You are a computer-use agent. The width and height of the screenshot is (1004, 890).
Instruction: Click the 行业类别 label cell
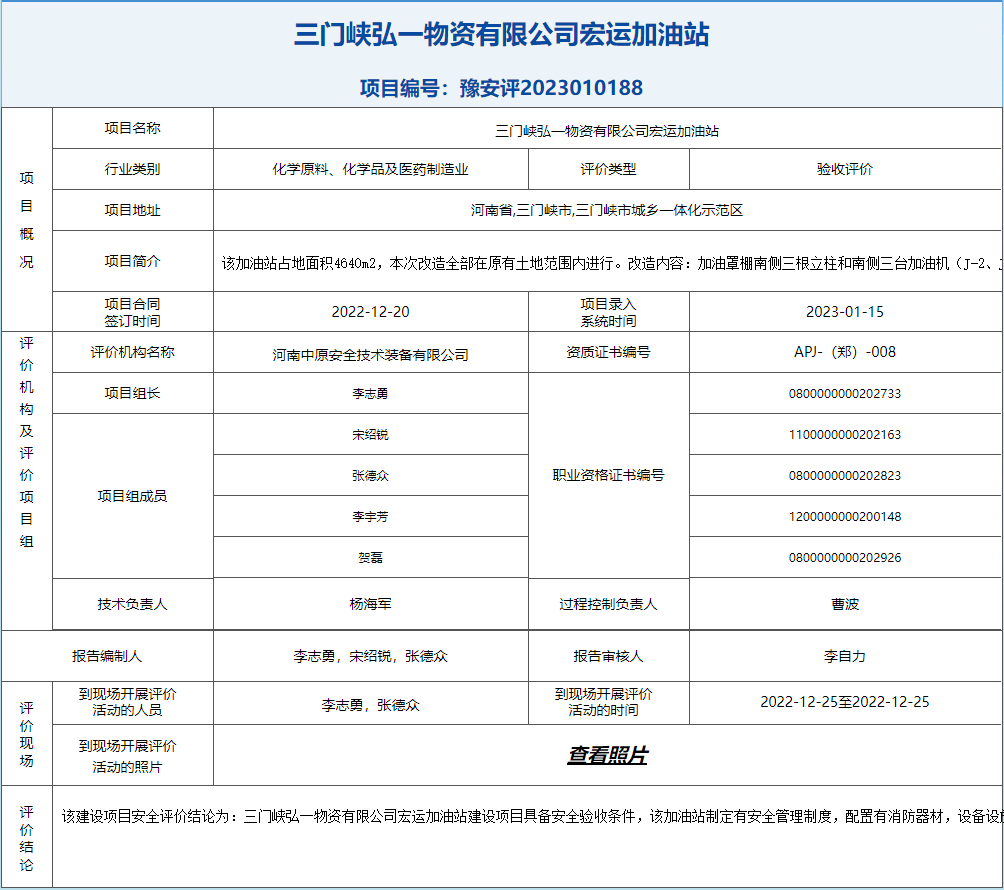(133, 169)
